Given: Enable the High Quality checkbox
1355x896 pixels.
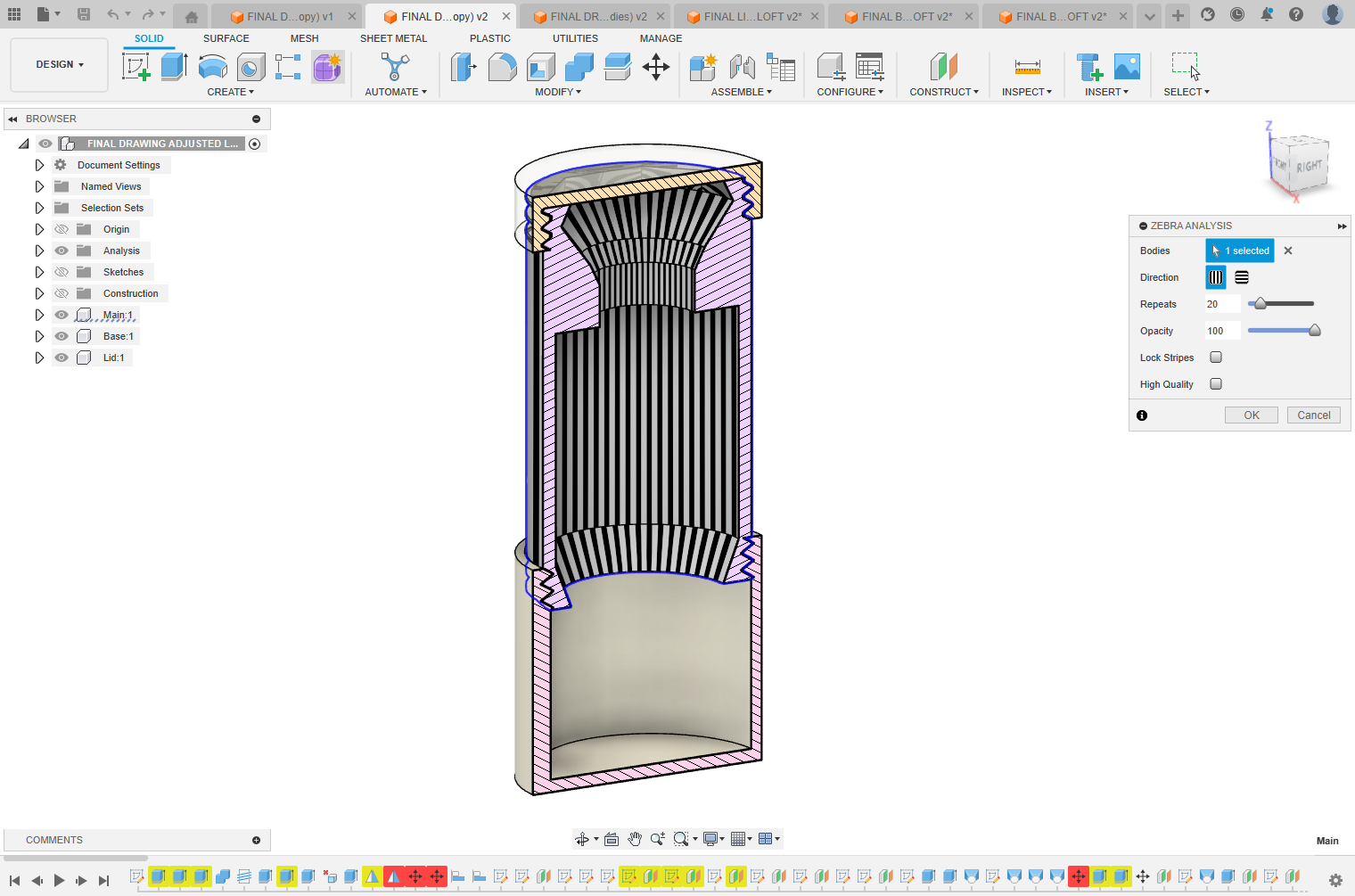Looking at the screenshot, I should coord(1216,384).
